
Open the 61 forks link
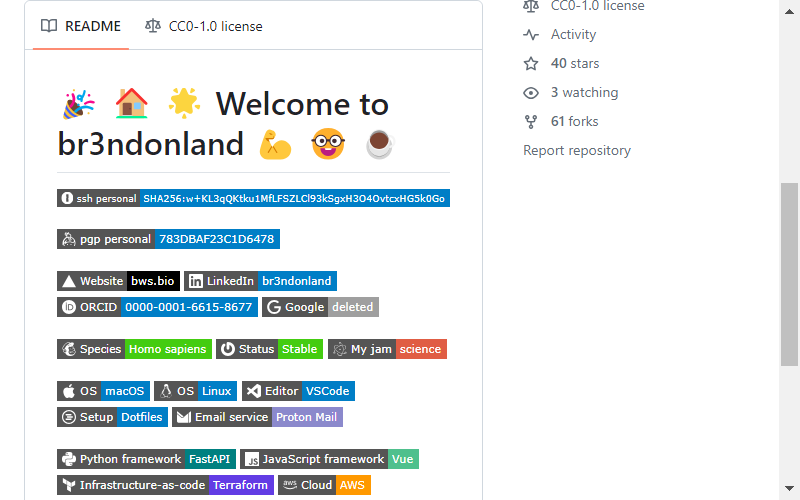pos(574,122)
